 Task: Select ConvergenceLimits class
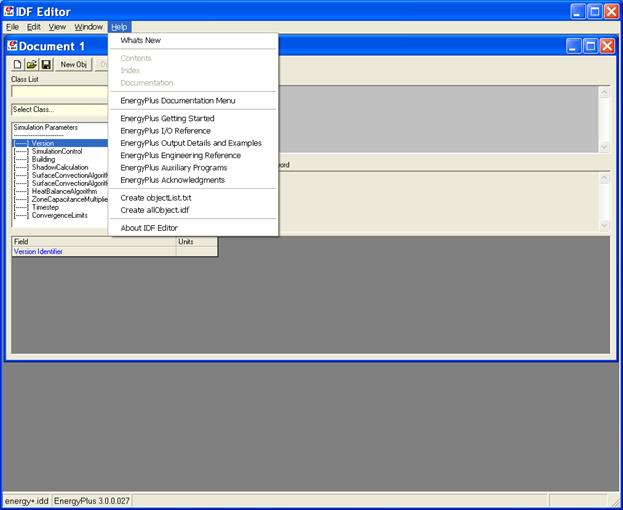point(60,215)
